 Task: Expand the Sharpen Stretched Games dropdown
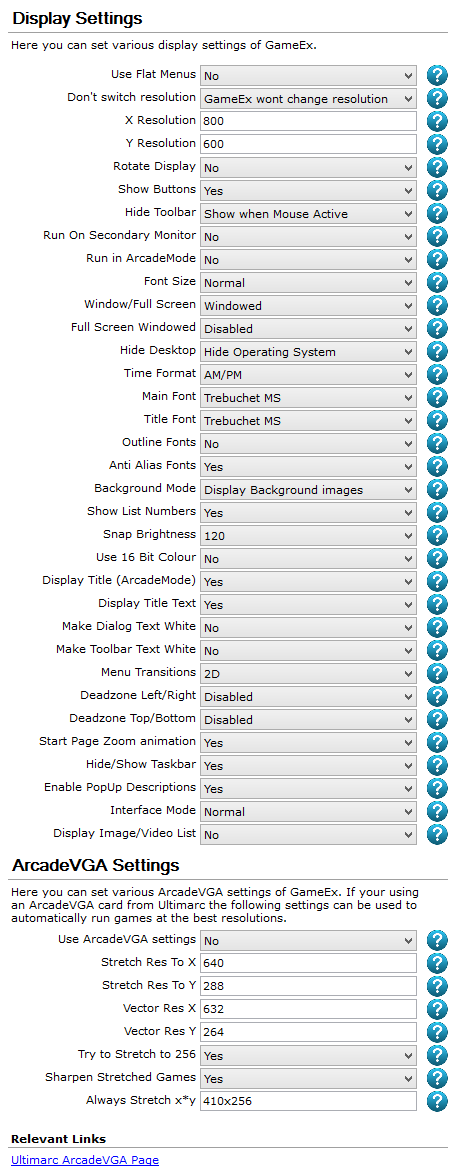point(308,1078)
